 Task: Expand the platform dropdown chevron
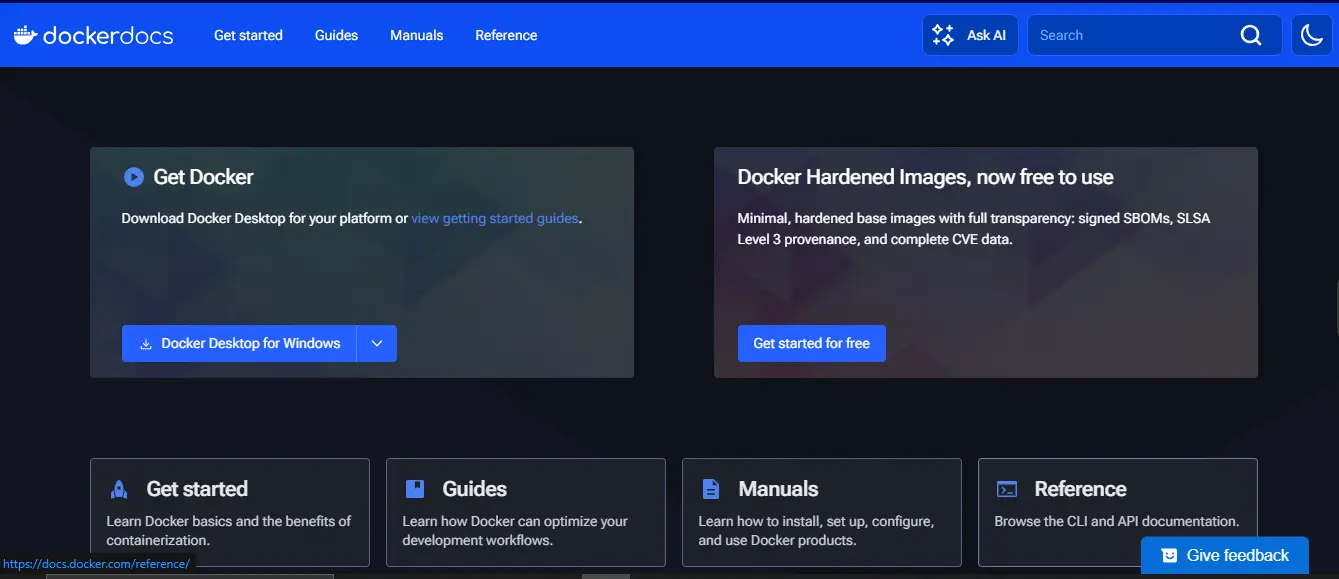(377, 343)
